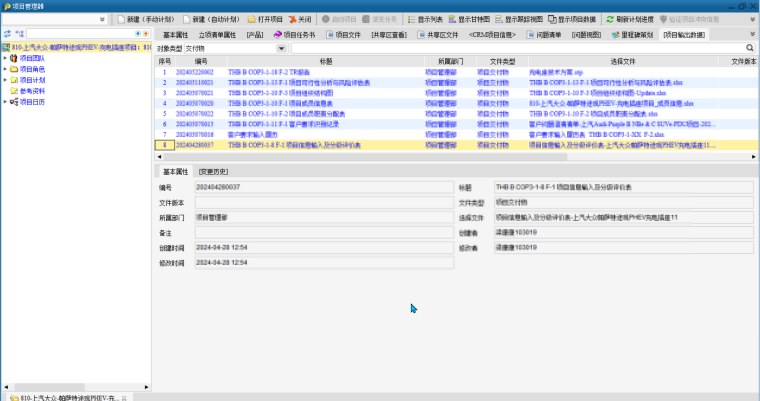The width and height of the screenshot is (760, 401).
Task: Expand the 项目日历 tree node
Action: pos(5,102)
